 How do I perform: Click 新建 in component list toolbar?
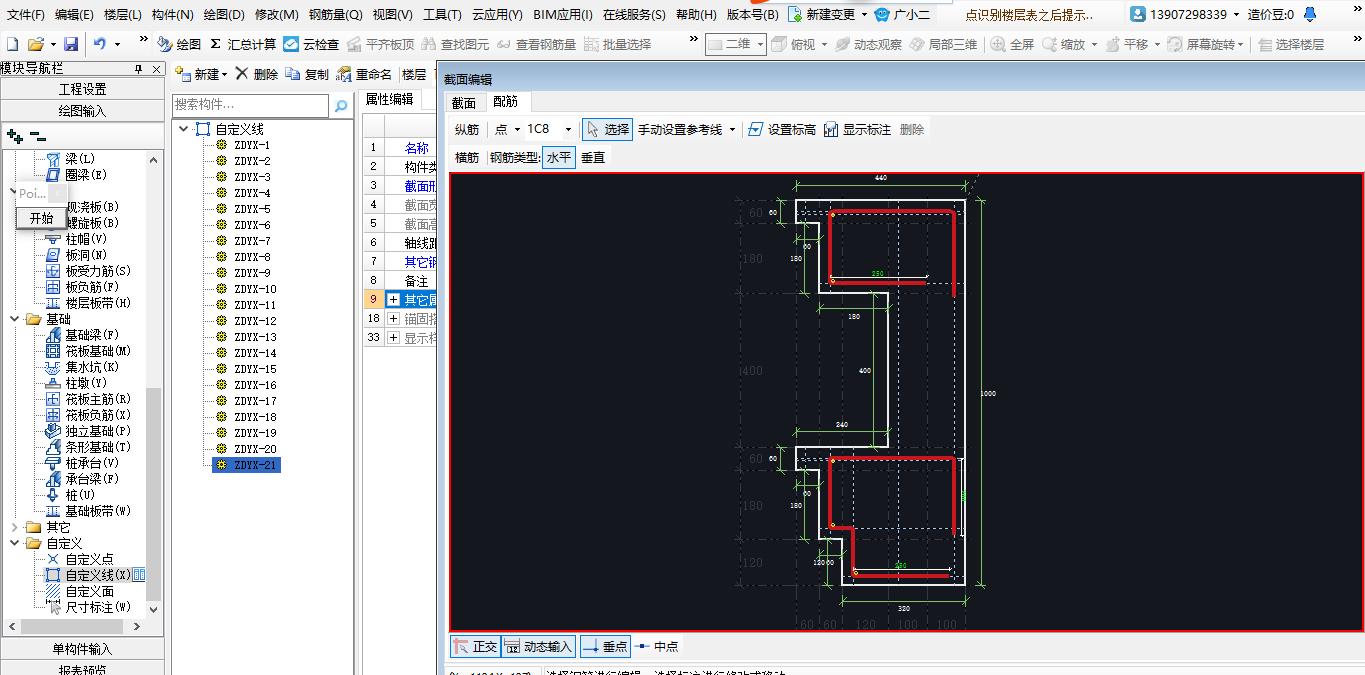201,74
